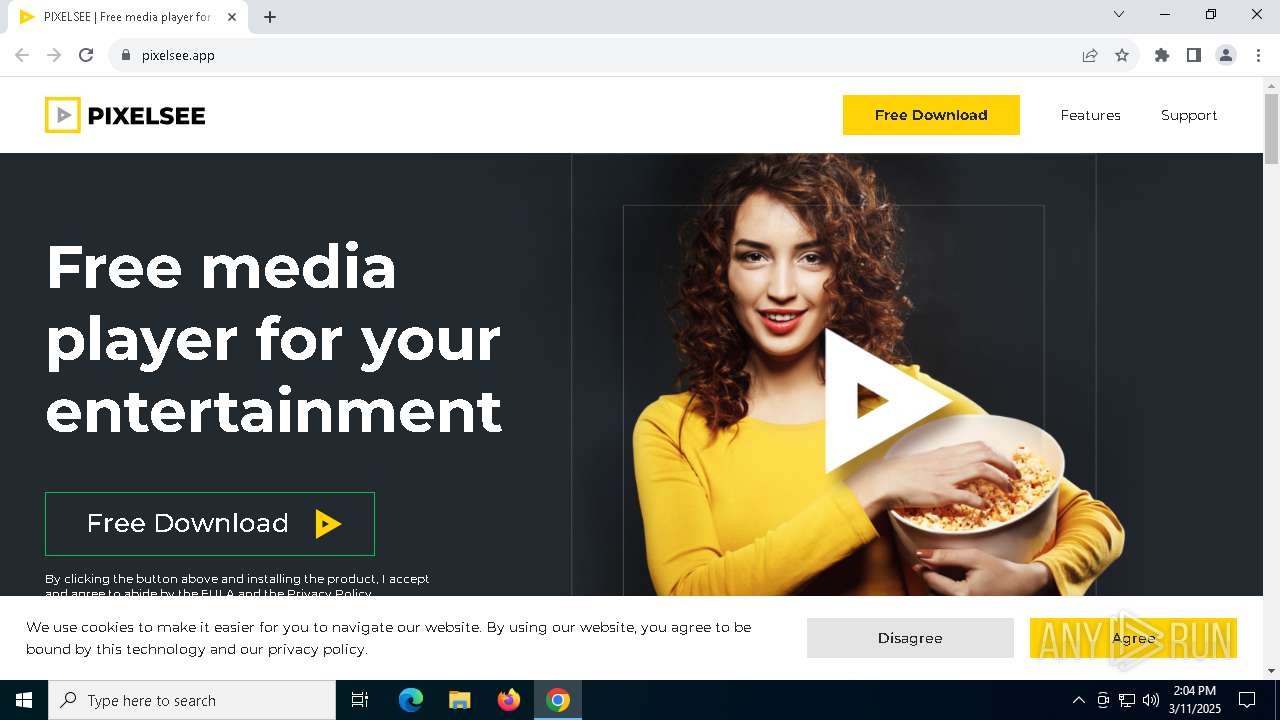Viewport: 1280px width, 720px height.
Task: Open Task View in the taskbar
Action: pos(360,700)
